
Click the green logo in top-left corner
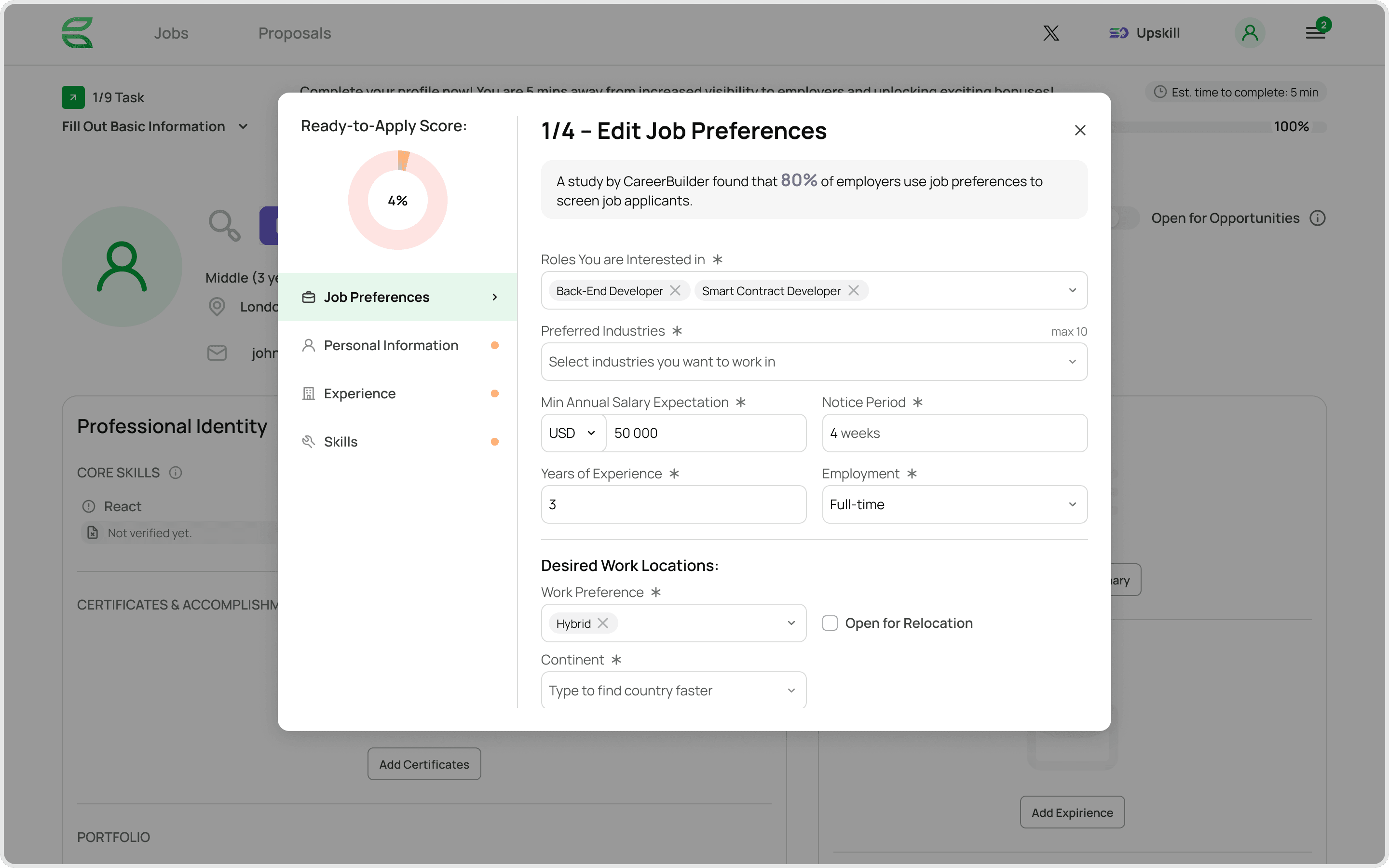78,33
